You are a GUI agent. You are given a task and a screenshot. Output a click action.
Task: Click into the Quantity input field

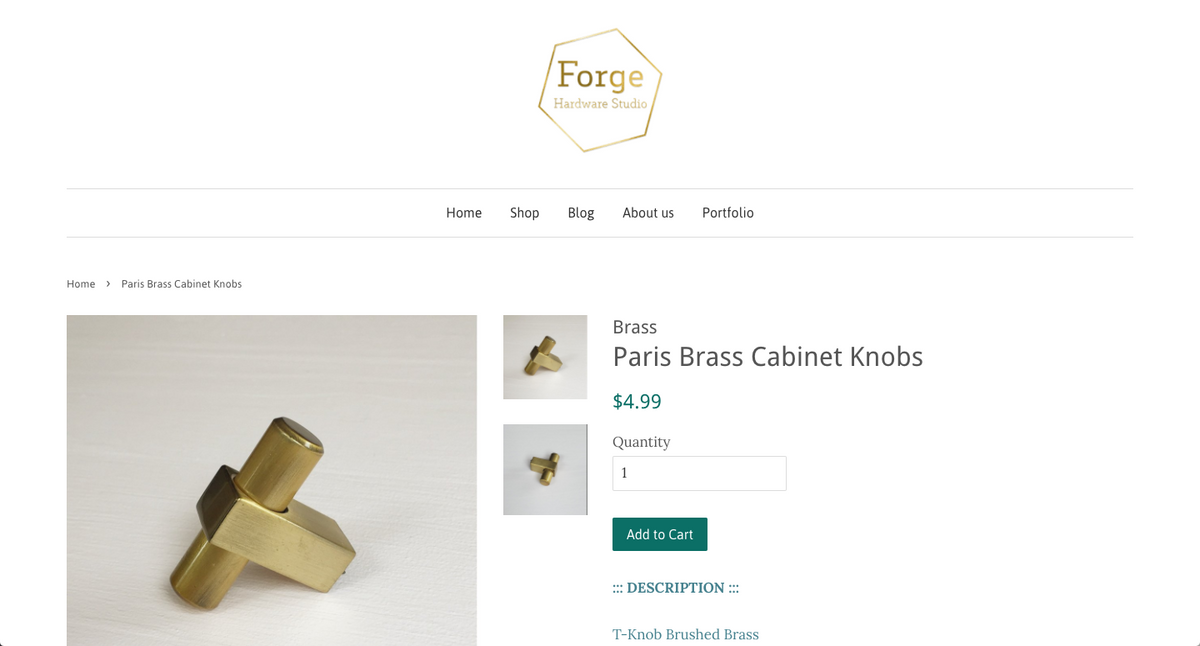pyautogui.click(x=698, y=472)
